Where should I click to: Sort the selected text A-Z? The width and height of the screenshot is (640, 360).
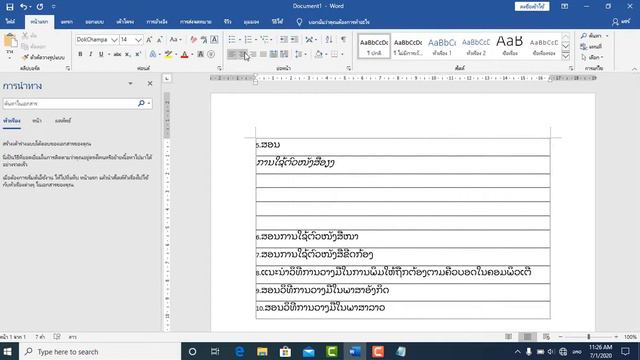(x=329, y=40)
